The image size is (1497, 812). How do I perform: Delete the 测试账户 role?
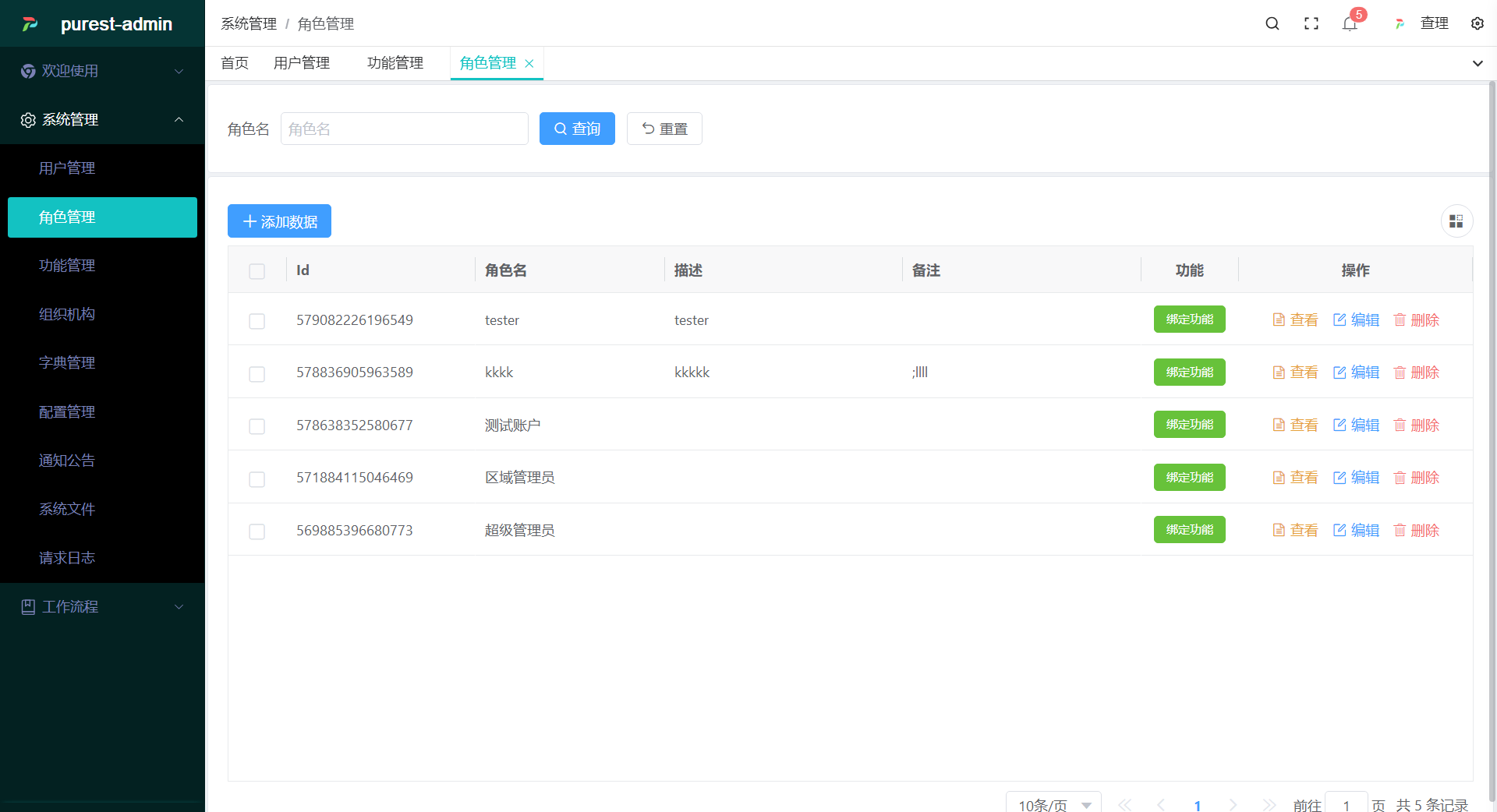coord(1416,425)
